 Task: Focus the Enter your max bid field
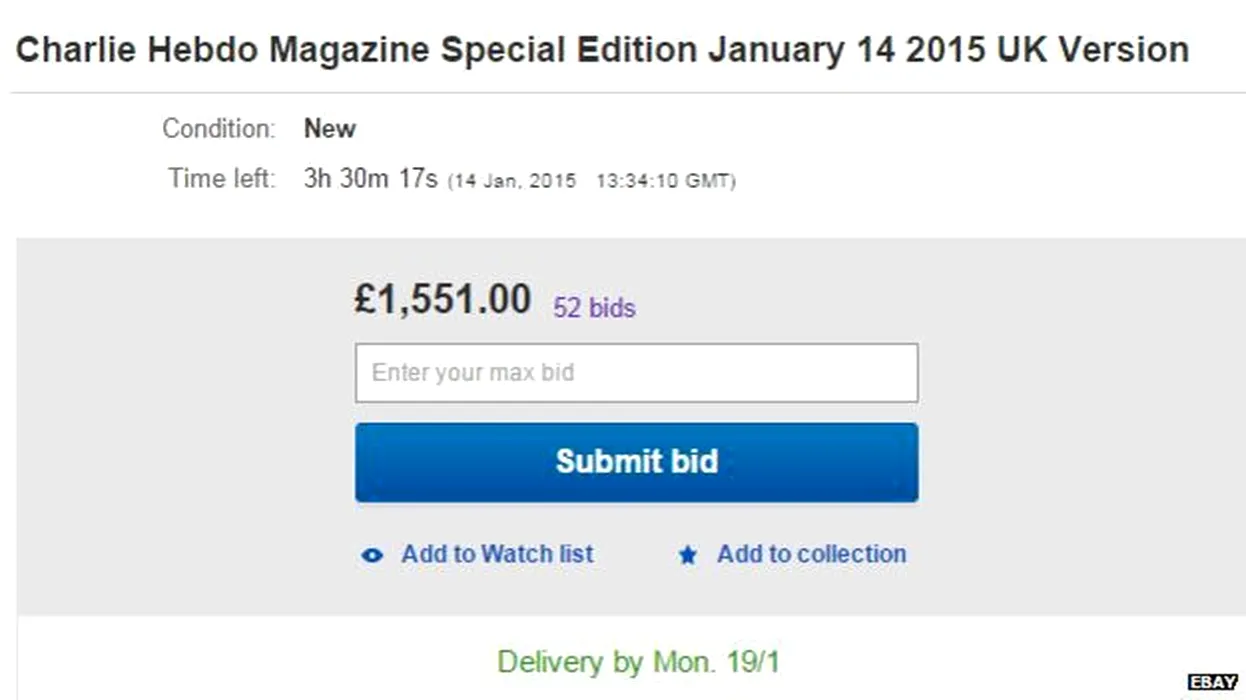pyautogui.click(x=636, y=373)
